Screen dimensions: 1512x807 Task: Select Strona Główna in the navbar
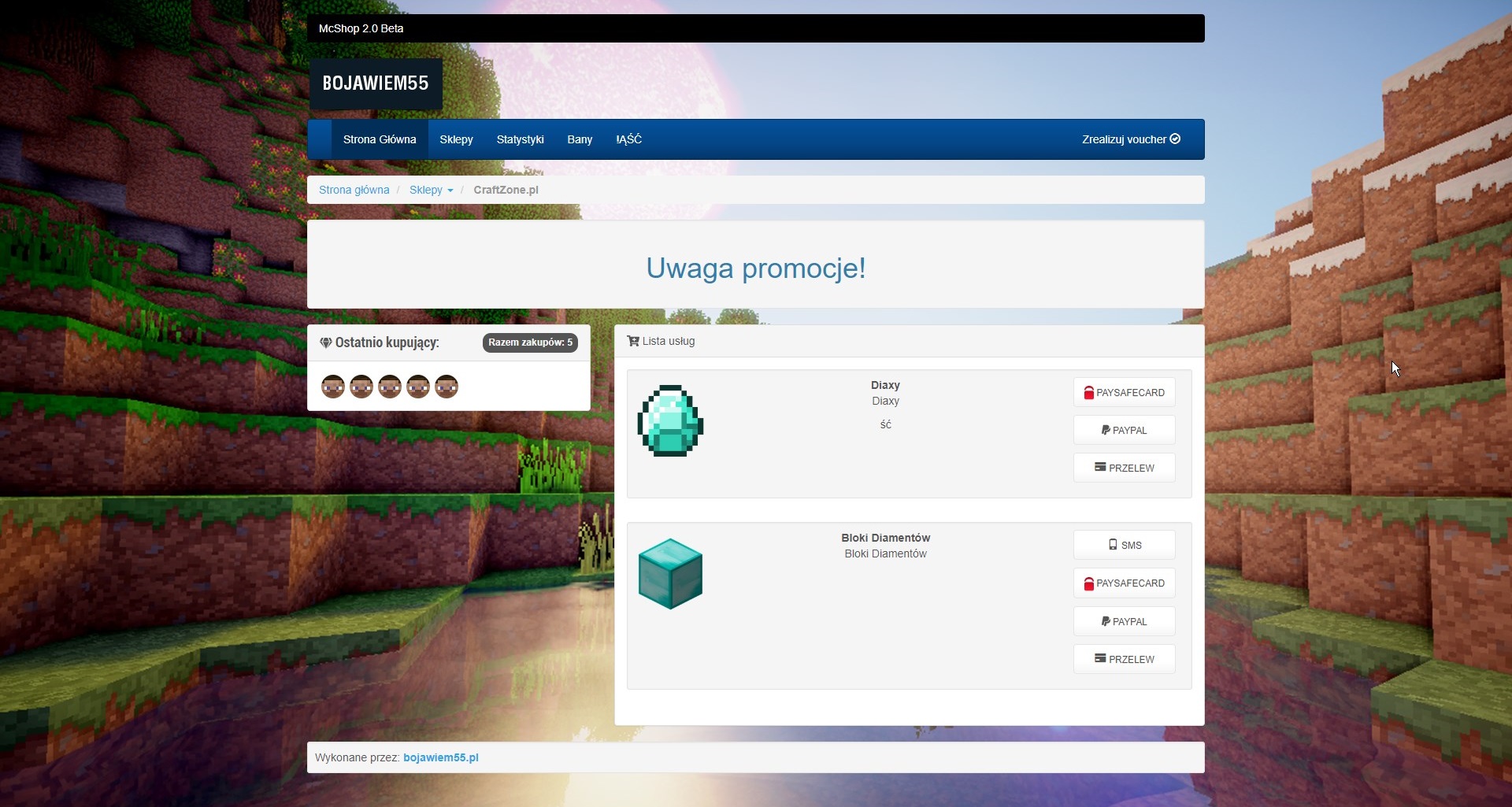(x=380, y=139)
